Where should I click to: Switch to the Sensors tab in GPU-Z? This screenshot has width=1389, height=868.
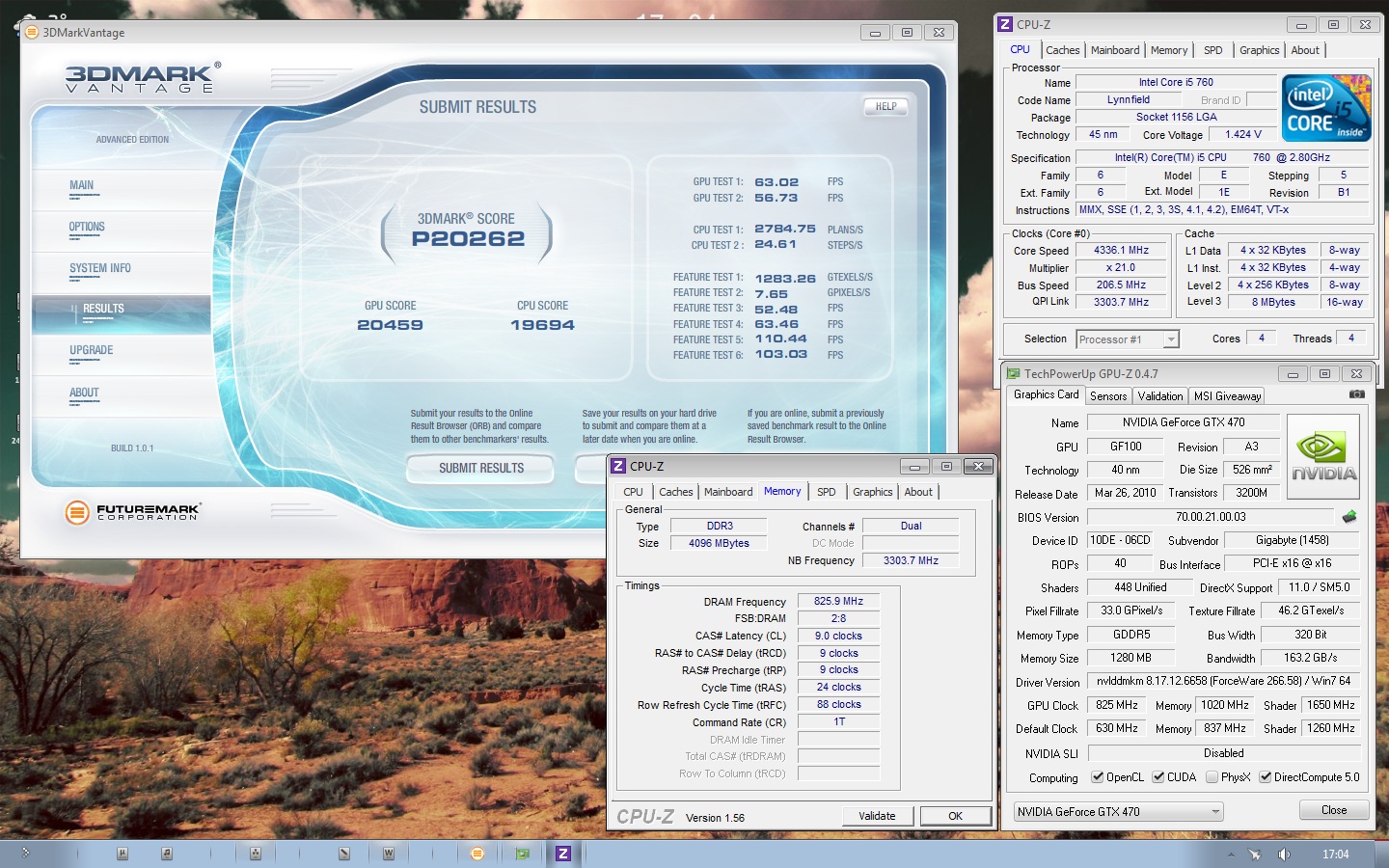coord(1108,396)
